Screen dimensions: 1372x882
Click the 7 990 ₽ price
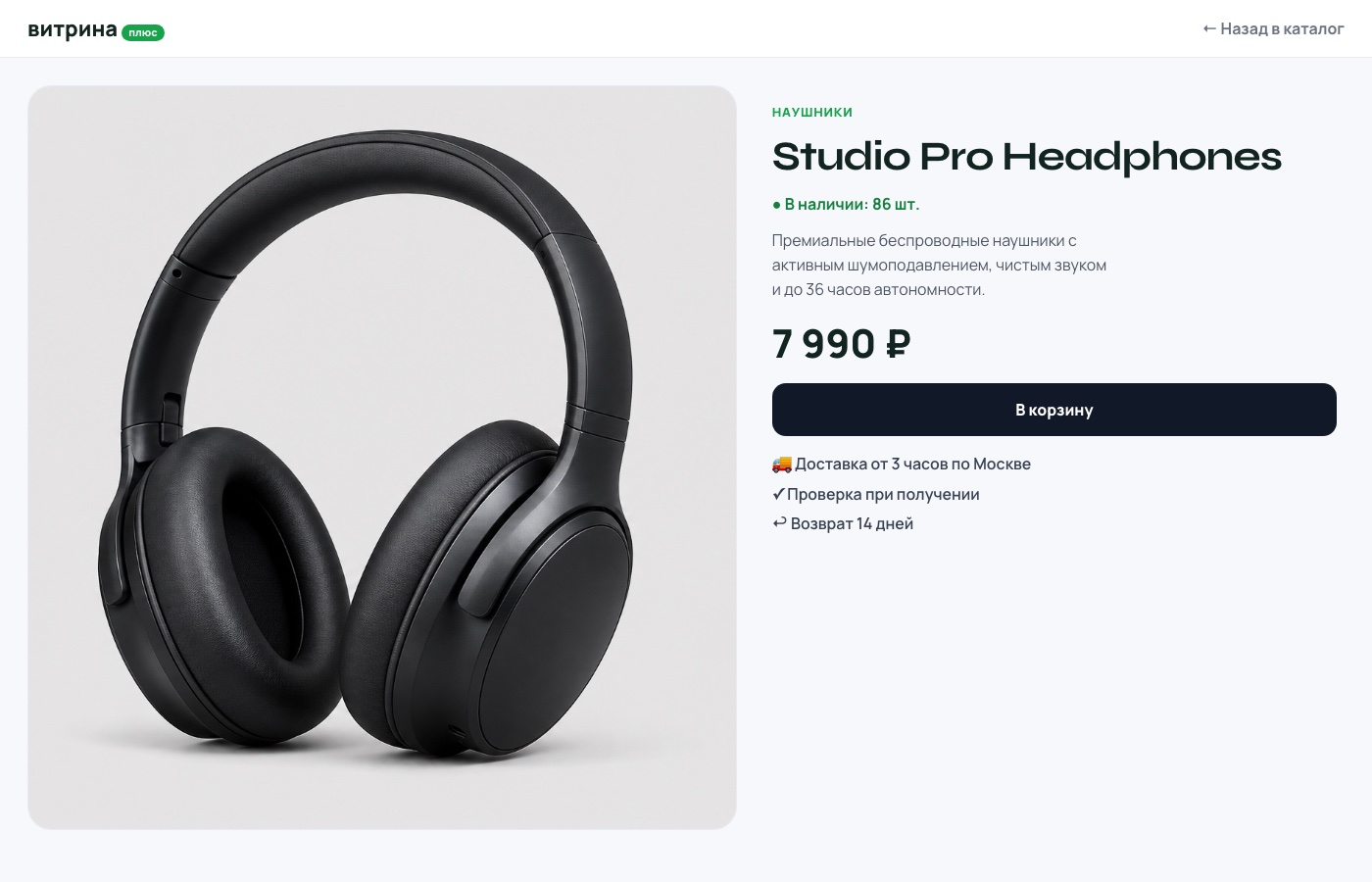(x=842, y=344)
